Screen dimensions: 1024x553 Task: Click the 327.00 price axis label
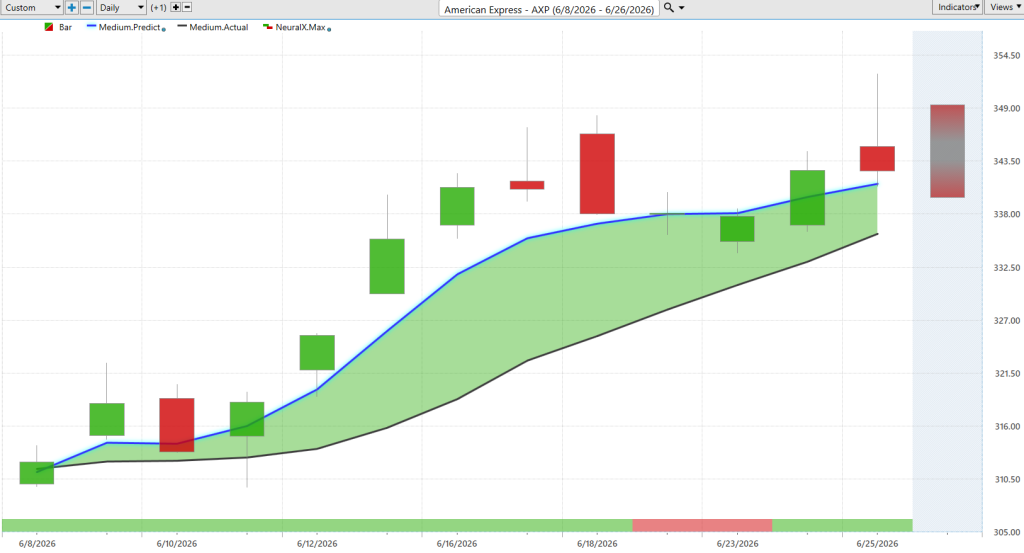[1006, 321]
